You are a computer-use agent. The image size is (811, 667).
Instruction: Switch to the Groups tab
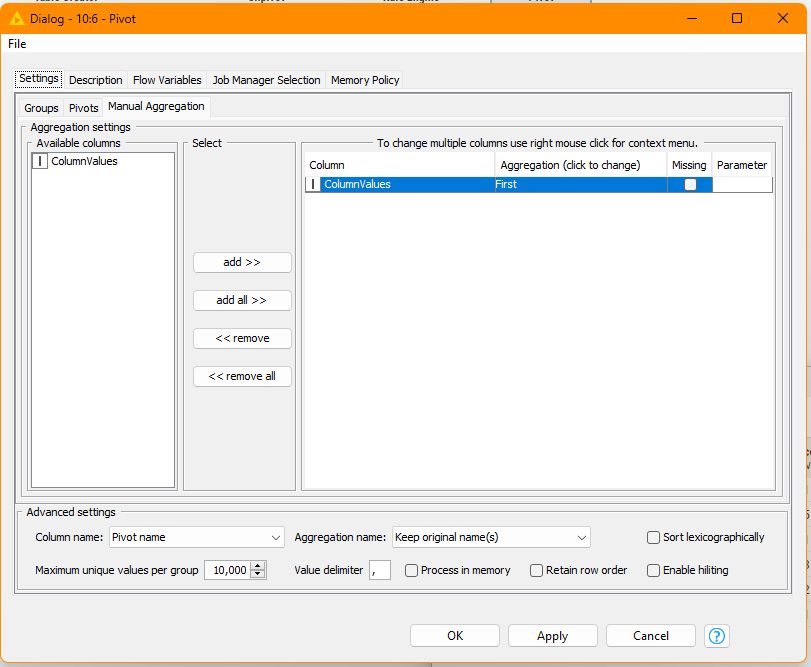tap(41, 108)
